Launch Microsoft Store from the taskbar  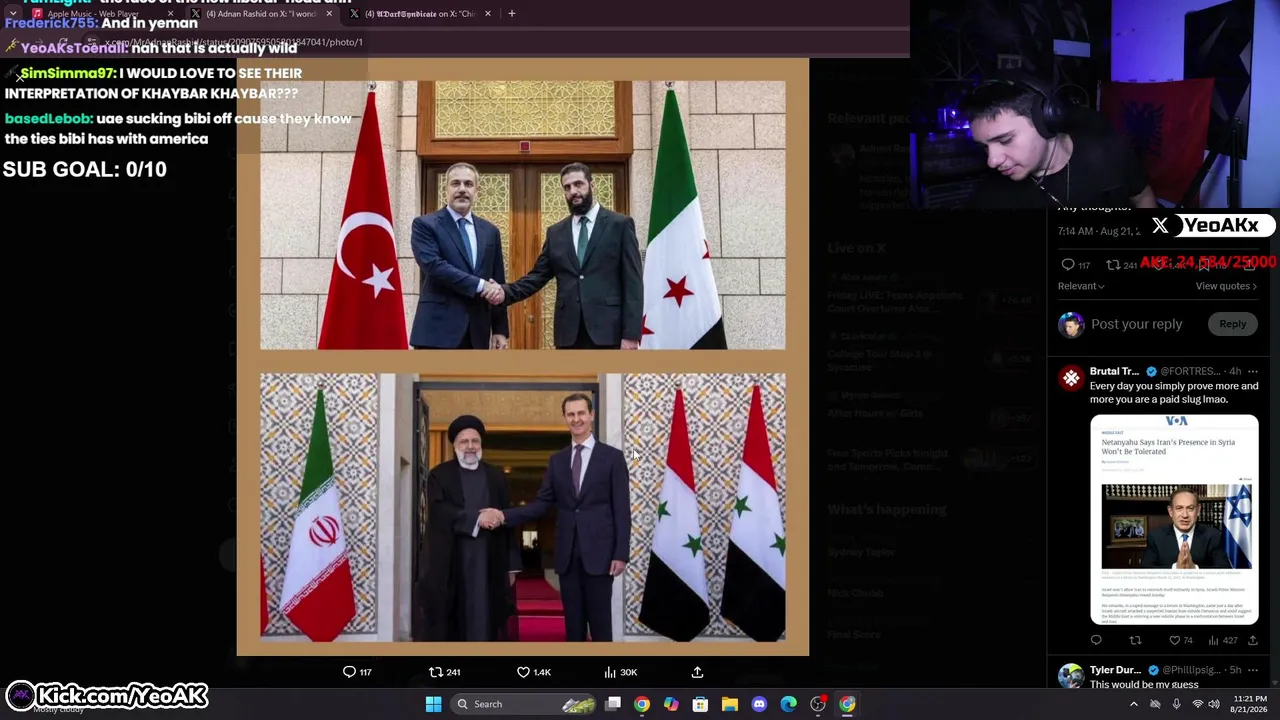click(700, 704)
